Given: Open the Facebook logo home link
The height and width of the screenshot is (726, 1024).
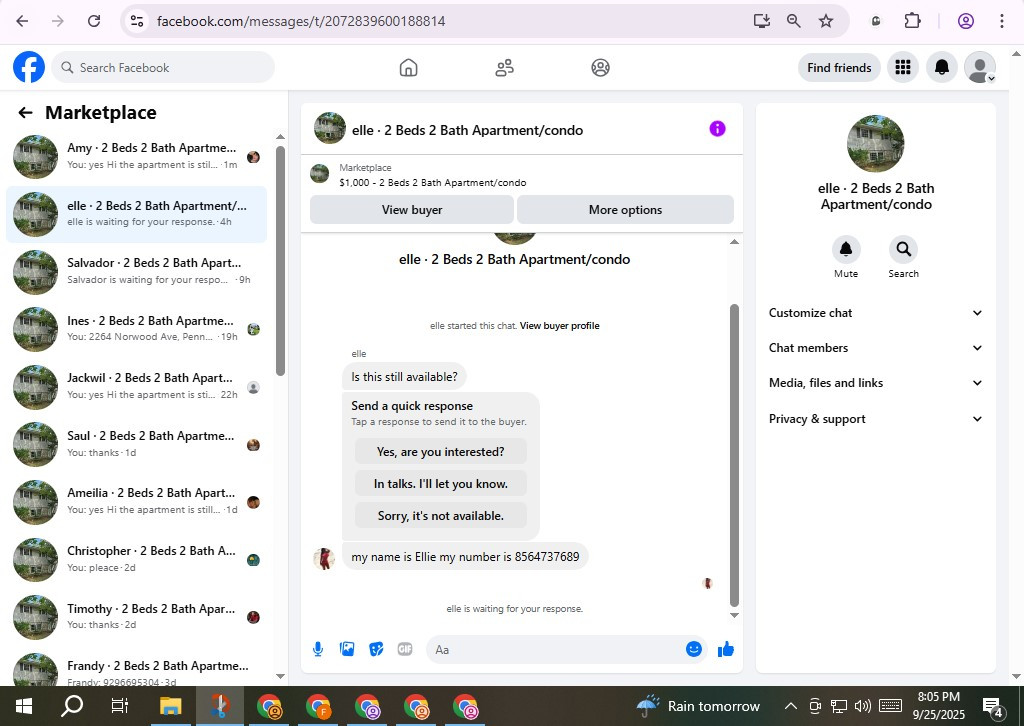Looking at the screenshot, I should point(29,67).
